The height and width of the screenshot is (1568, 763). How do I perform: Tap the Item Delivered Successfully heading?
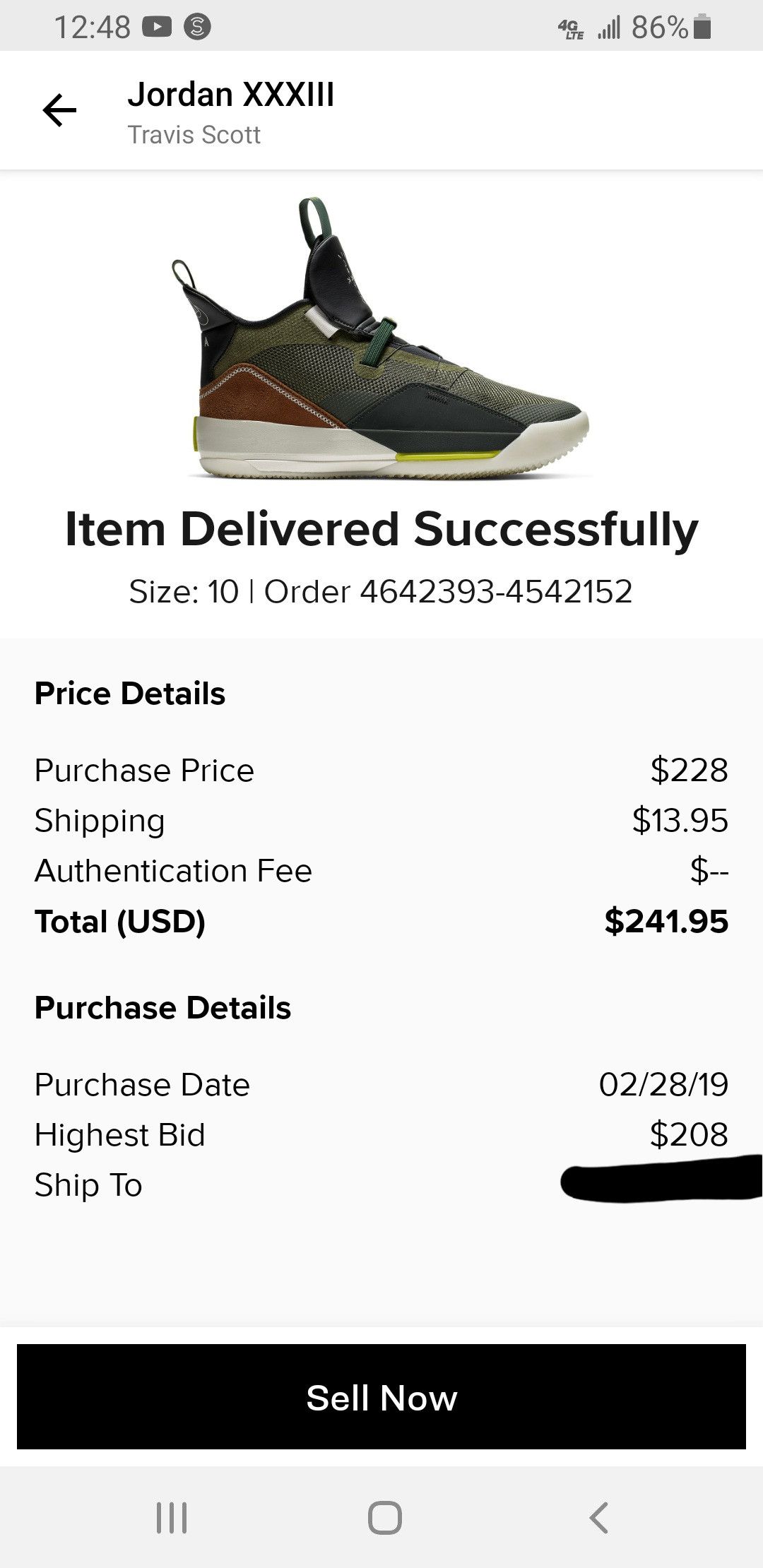[x=381, y=530]
